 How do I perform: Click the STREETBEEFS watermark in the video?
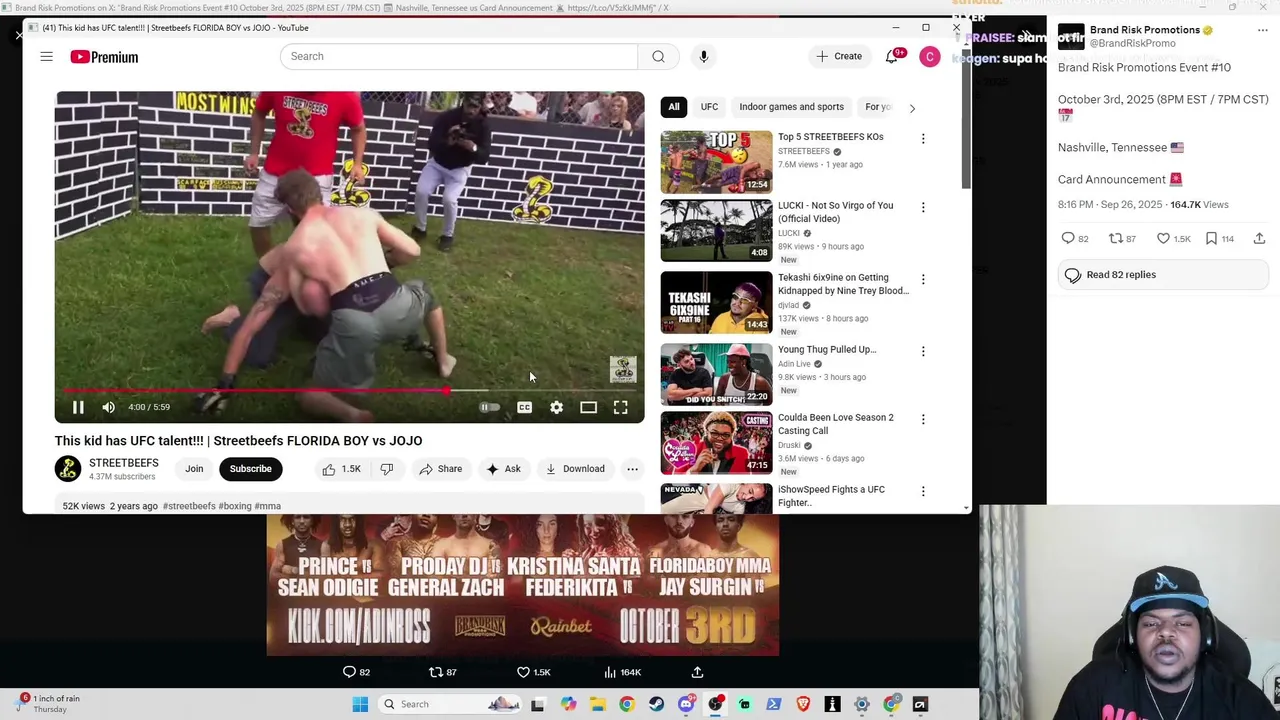point(623,369)
